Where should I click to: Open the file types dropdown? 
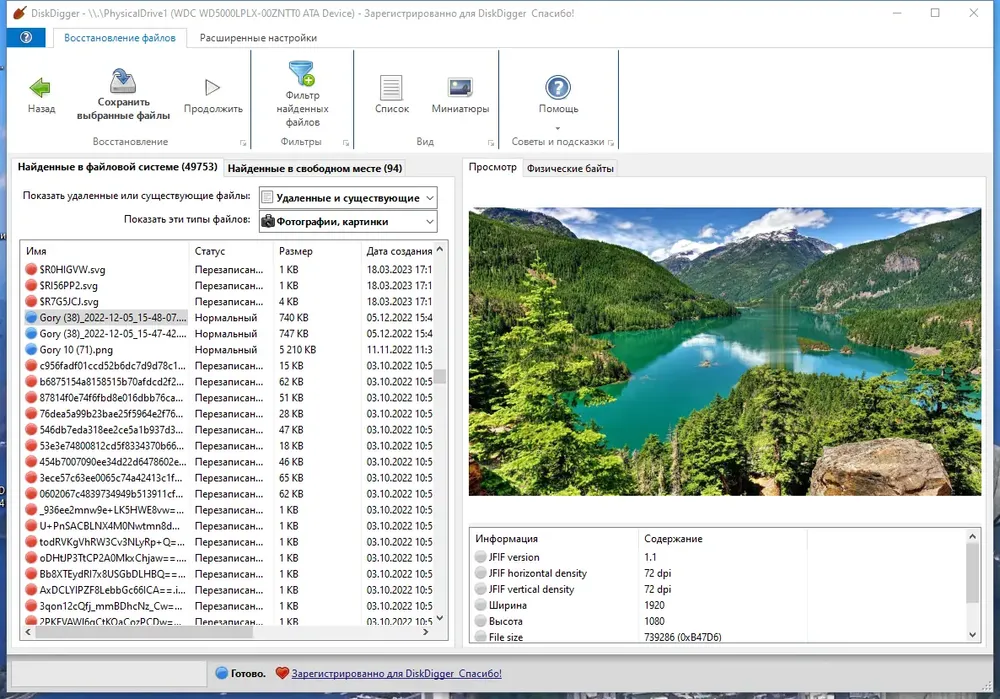point(348,221)
